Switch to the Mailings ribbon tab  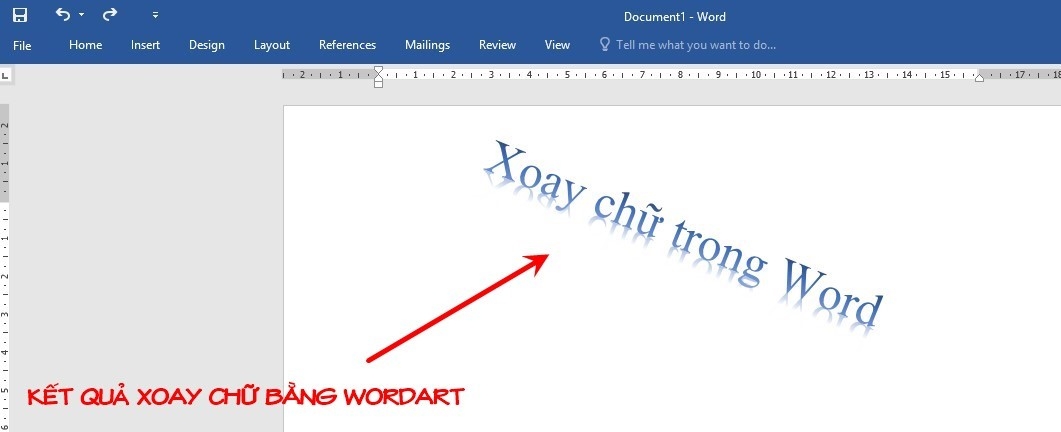click(x=427, y=45)
